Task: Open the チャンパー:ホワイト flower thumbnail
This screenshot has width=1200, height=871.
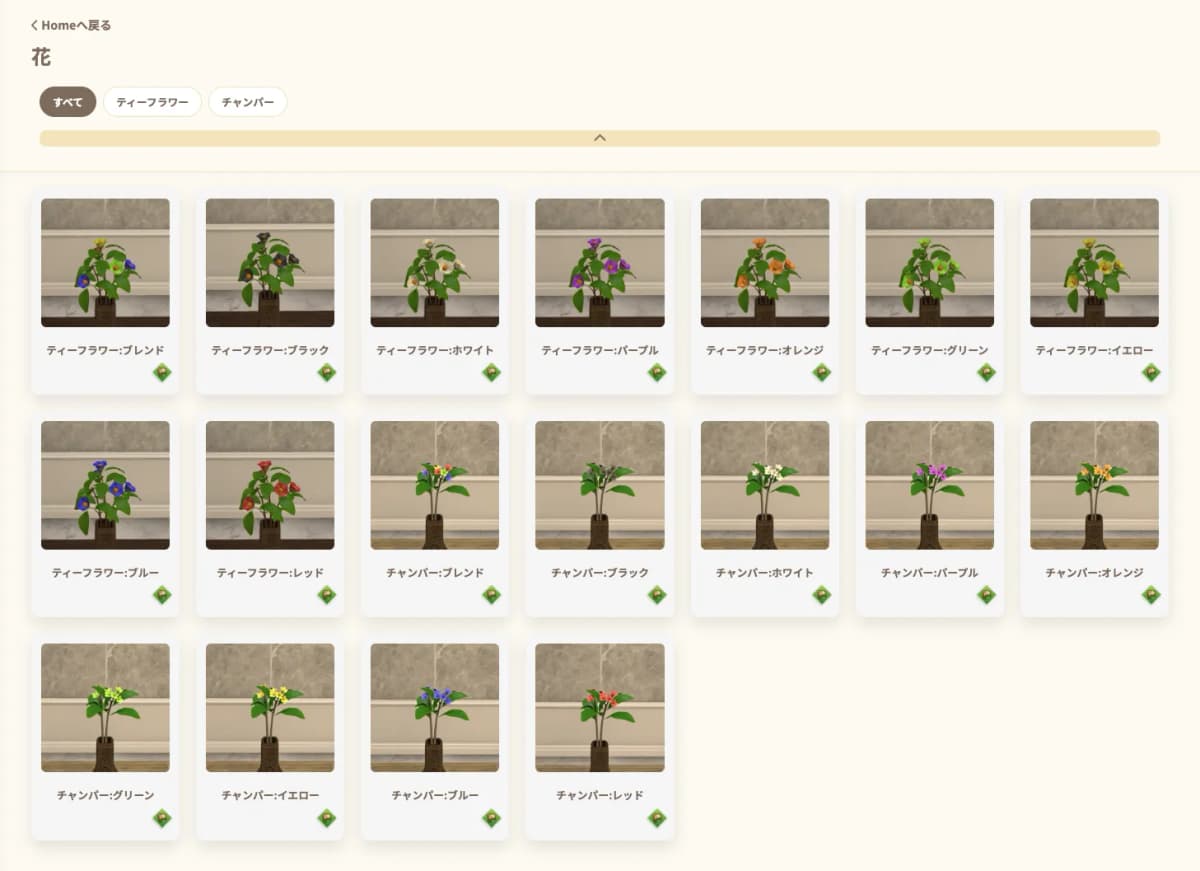Action: click(765, 485)
